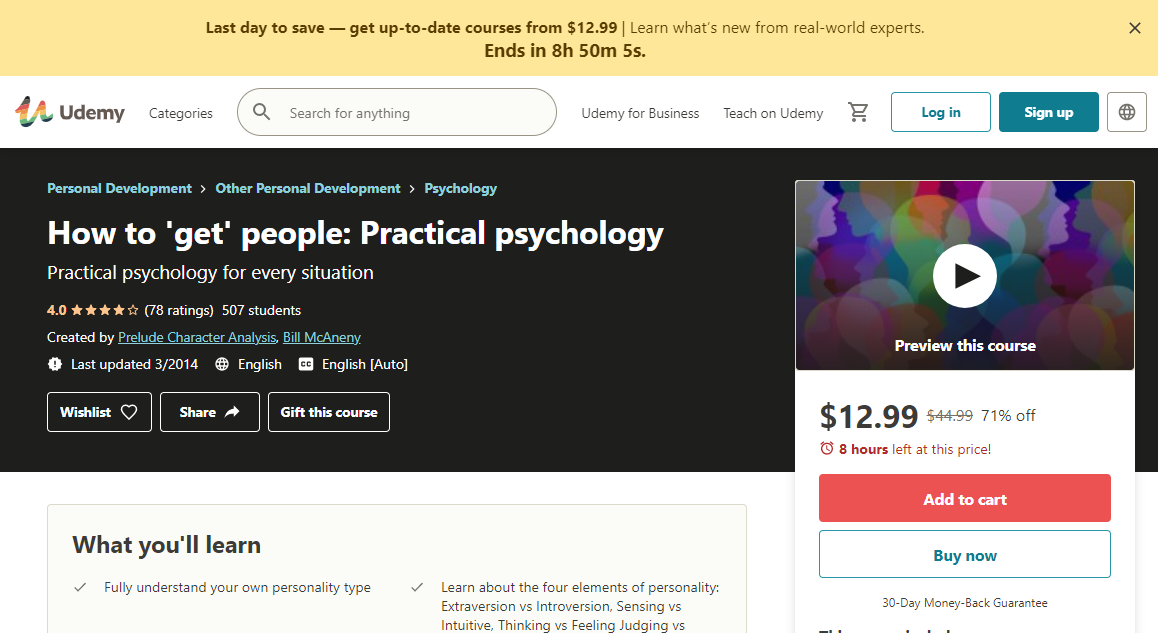Image resolution: width=1158 pixels, height=633 pixels.
Task: Dismiss the sale banner with the X
Action: (x=1135, y=28)
